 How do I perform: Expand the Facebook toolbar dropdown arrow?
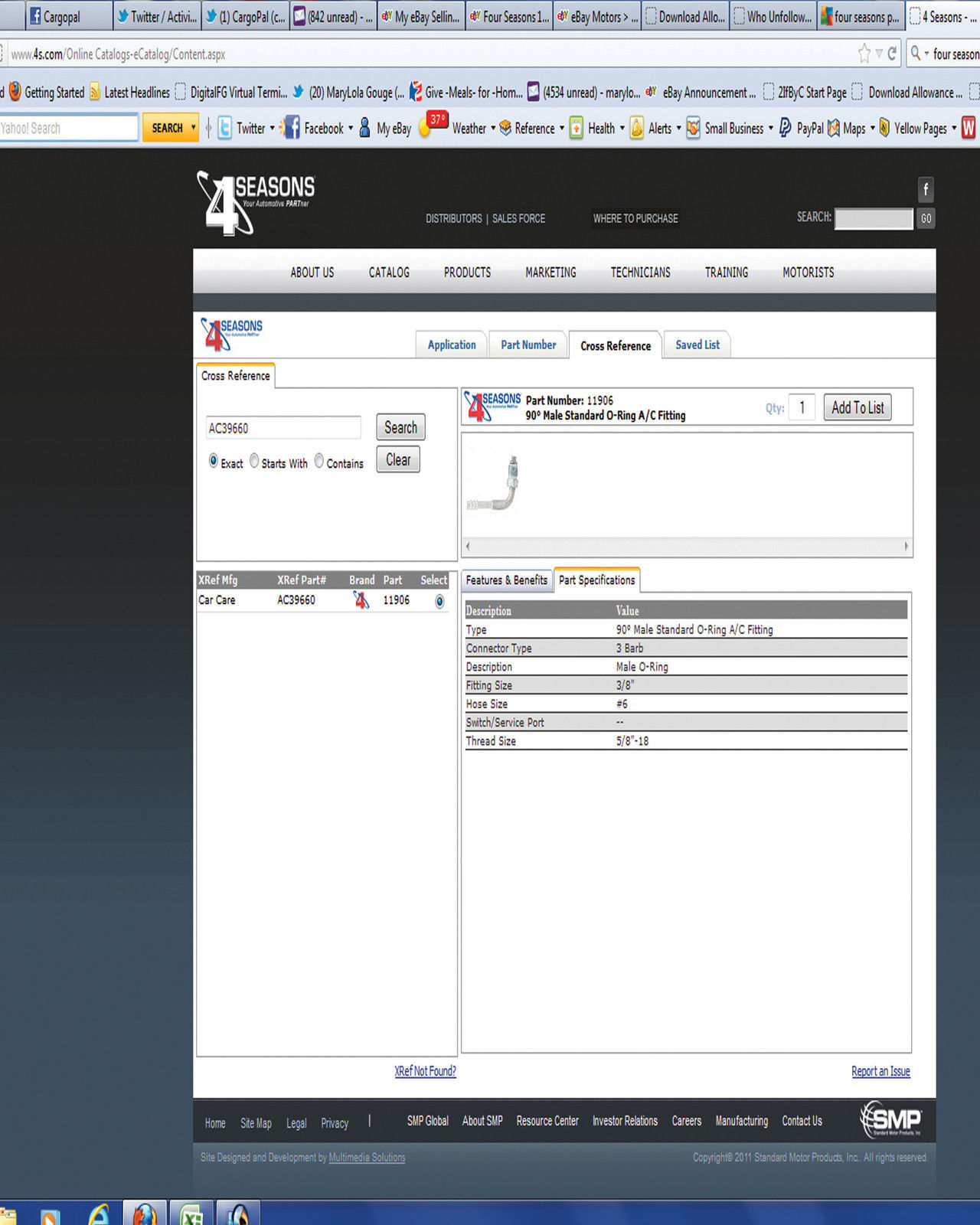pyautogui.click(x=351, y=128)
